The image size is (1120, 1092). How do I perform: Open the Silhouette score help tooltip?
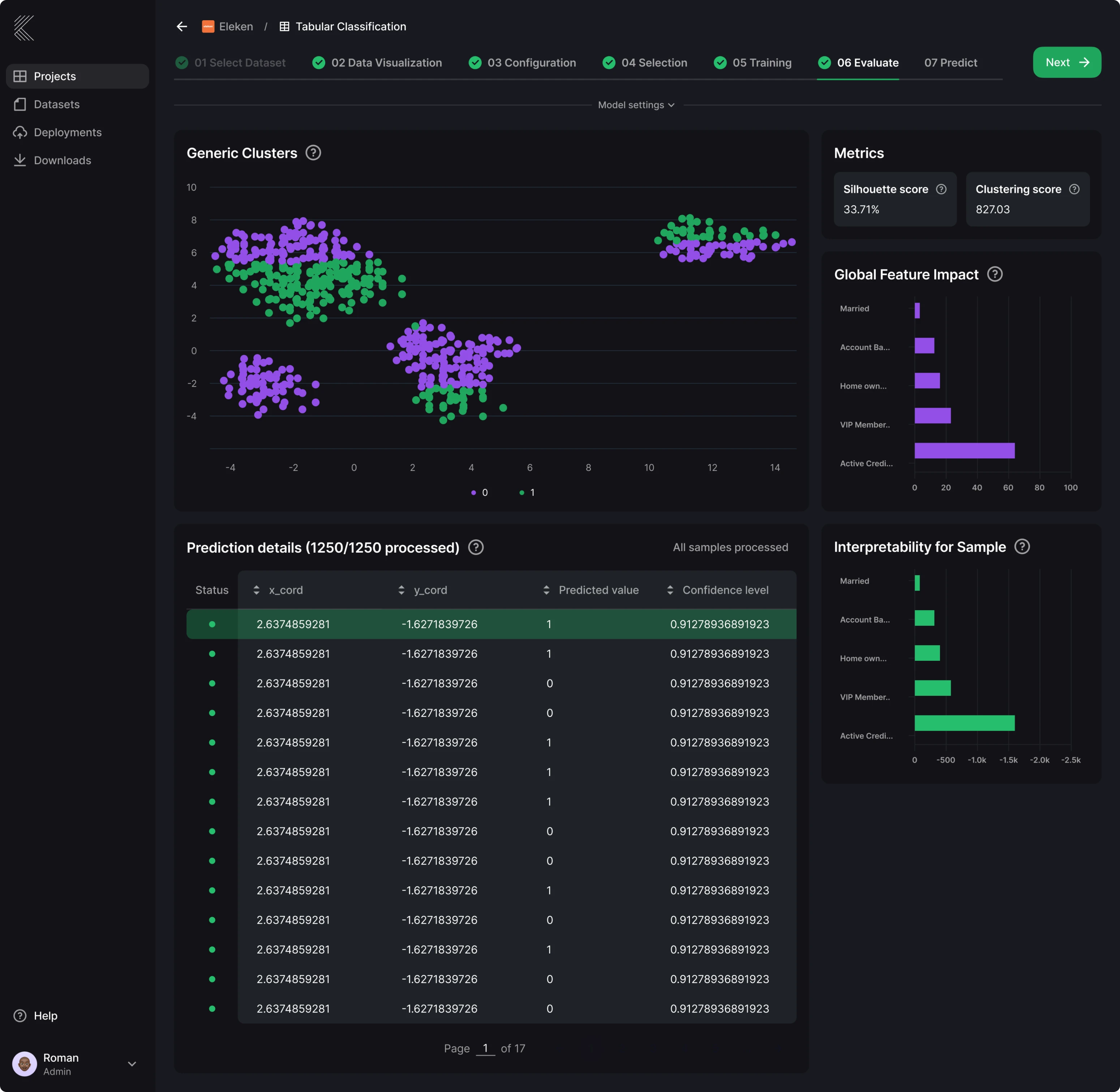942,189
